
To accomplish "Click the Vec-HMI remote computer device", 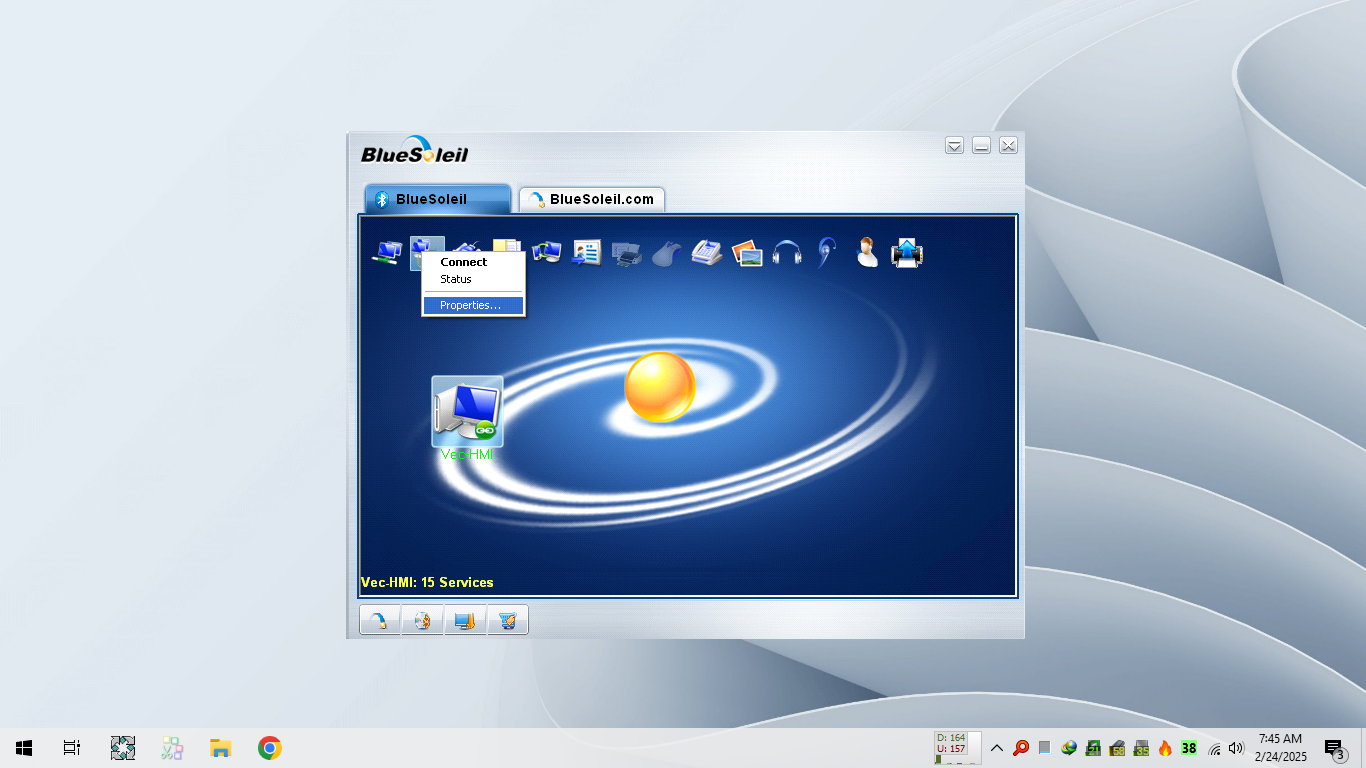I will [x=467, y=411].
